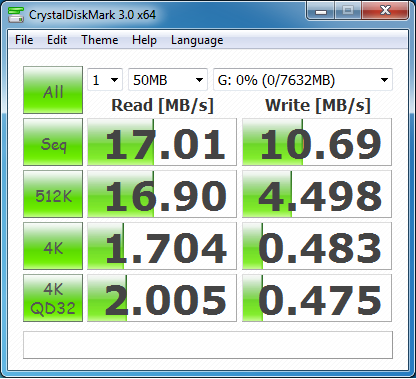
Task: Click the empty comment field at bottom
Action: pyautogui.click(x=208, y=345)
